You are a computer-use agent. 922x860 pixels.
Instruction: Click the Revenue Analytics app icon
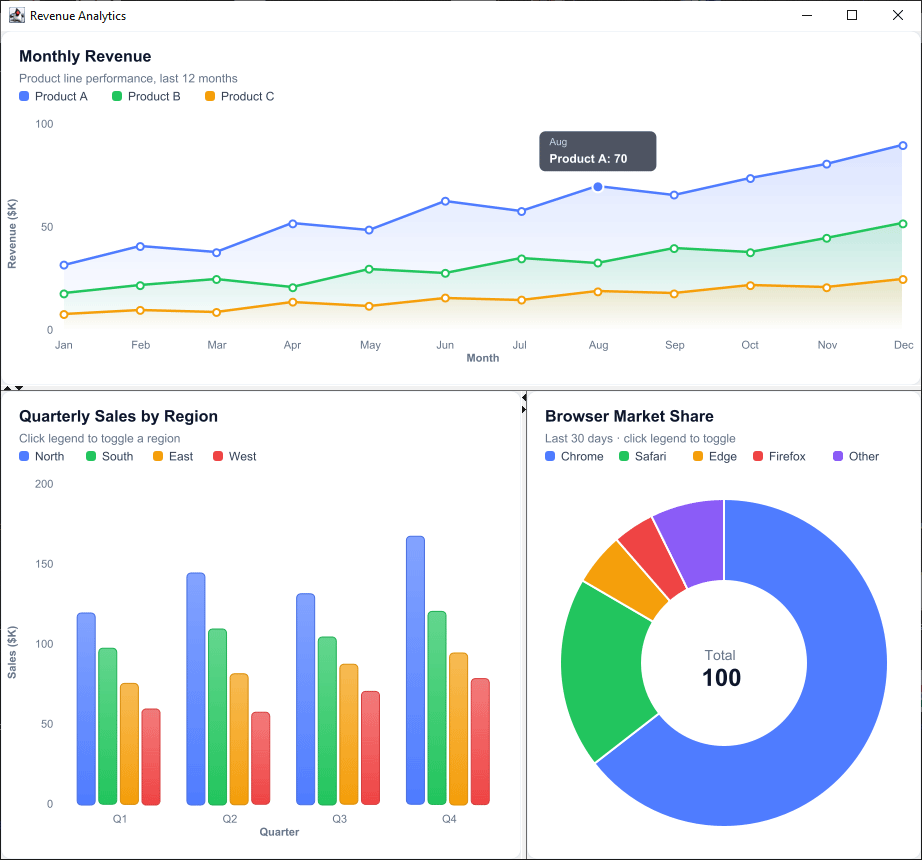16,15
